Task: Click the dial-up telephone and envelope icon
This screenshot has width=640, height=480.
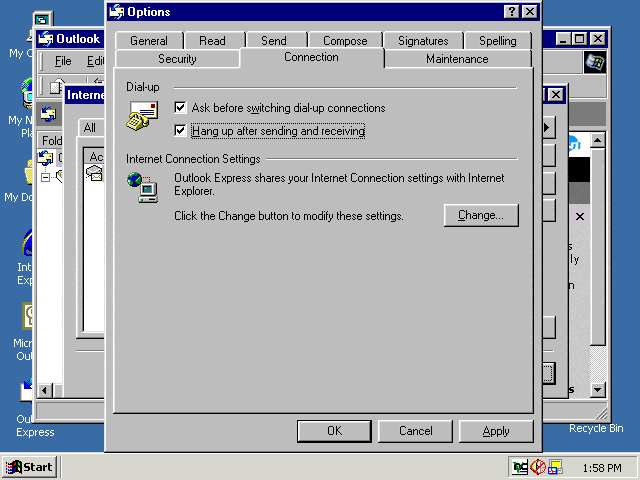Action: (142, 116)
